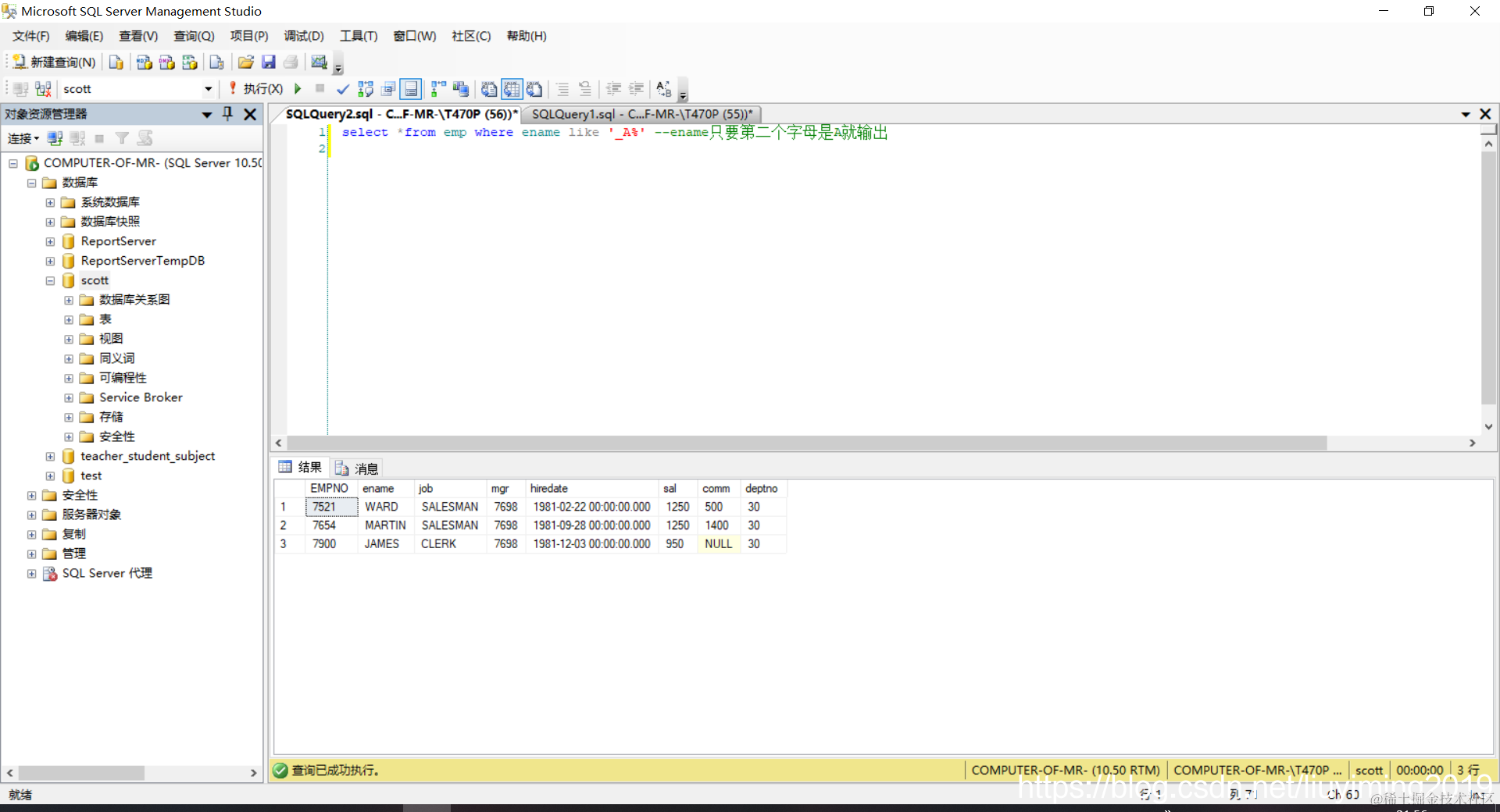Switch to the SQLQuery1.sql tab
The image size is (1500, 812).
click(x=642, y=114)
